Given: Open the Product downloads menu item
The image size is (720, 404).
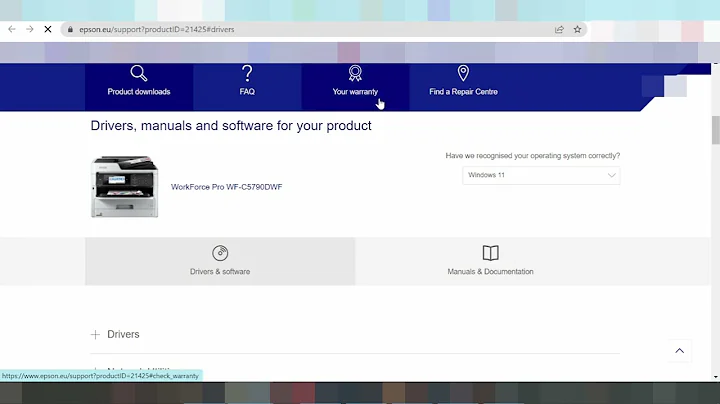Looking at the screenshot, I should click(x=139, y=87).
